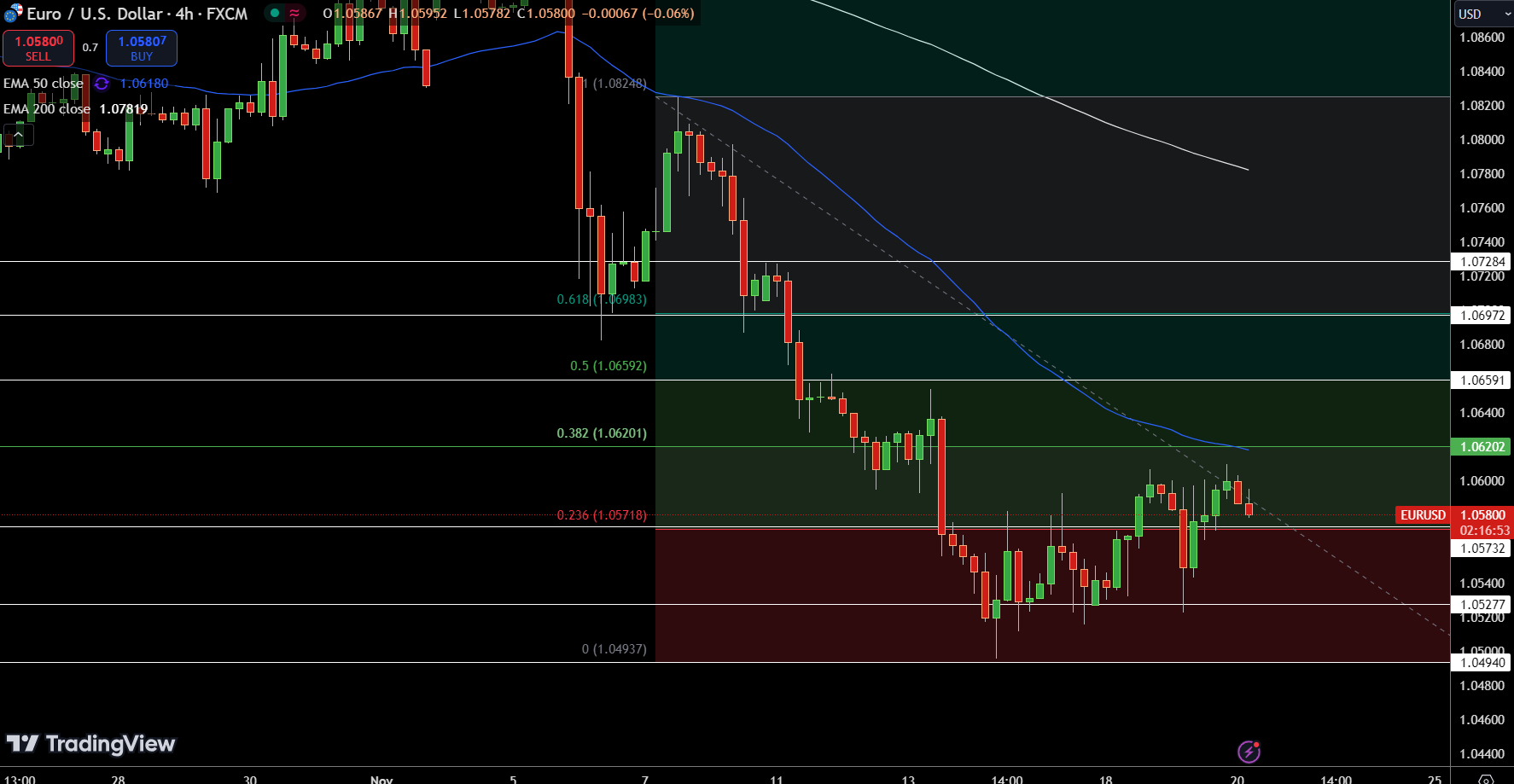Select the Fibonacci 0.236 (1.05718) label
Viewport: 1514px width, 784px height.
(x=602, y=515)
